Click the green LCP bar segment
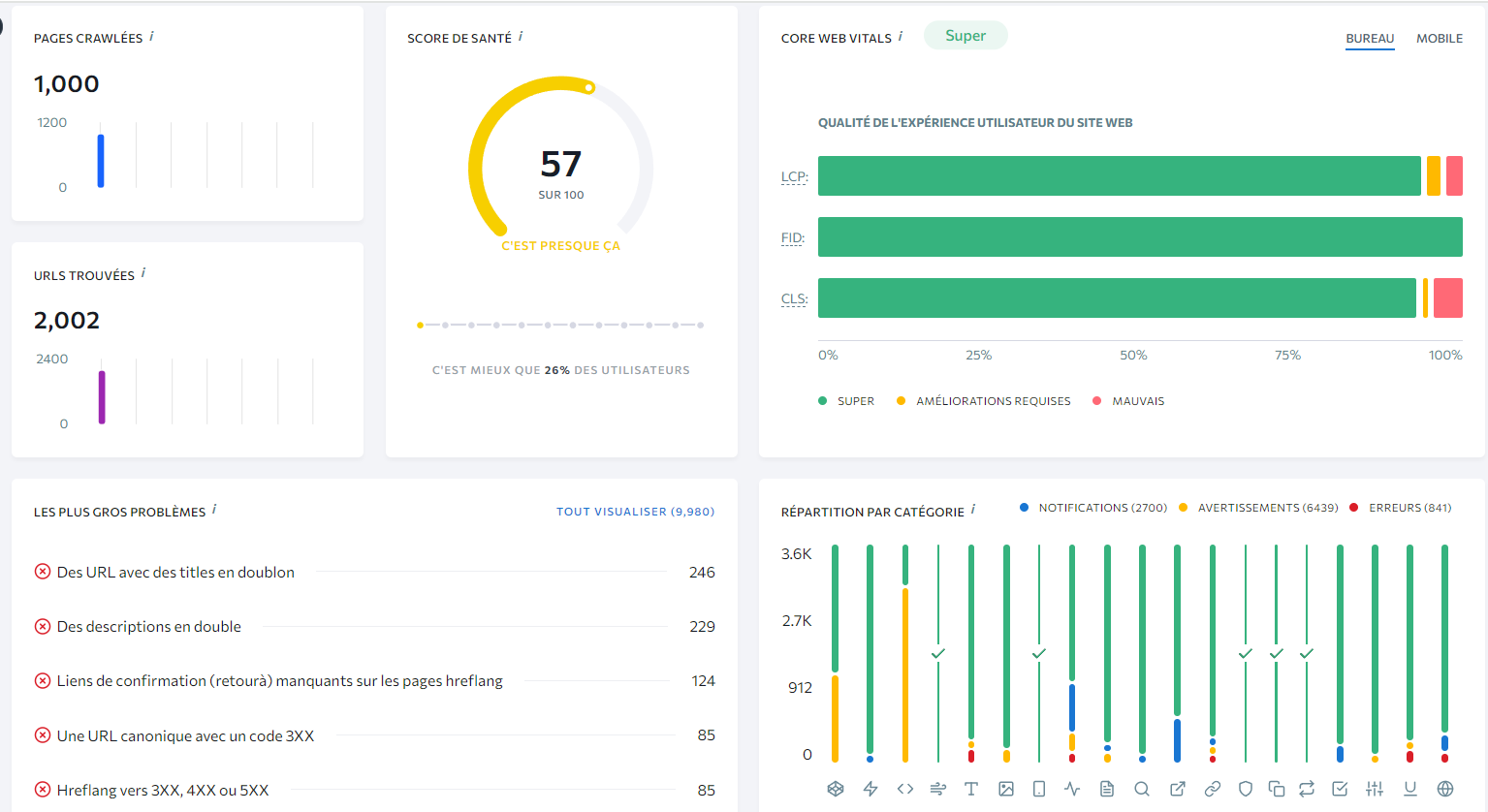Viewport: 1488px width, 812px height. 1120,176
